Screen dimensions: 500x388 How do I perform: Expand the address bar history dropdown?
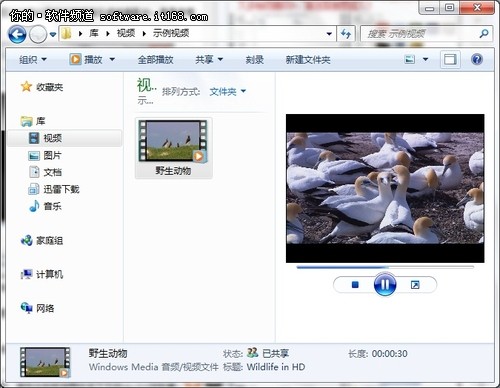coord(329,34)
